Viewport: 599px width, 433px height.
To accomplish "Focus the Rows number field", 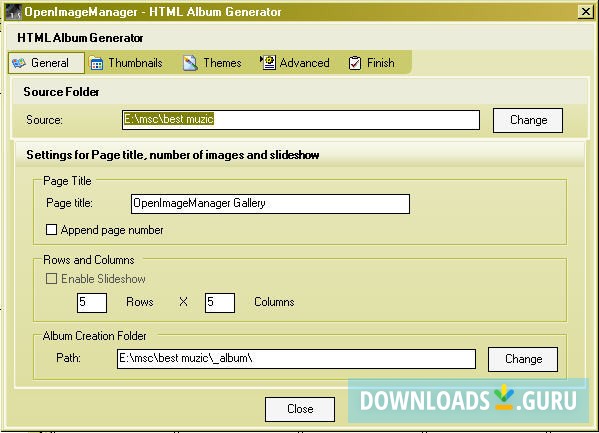I will pyautogui.click(x=92, y=303).
